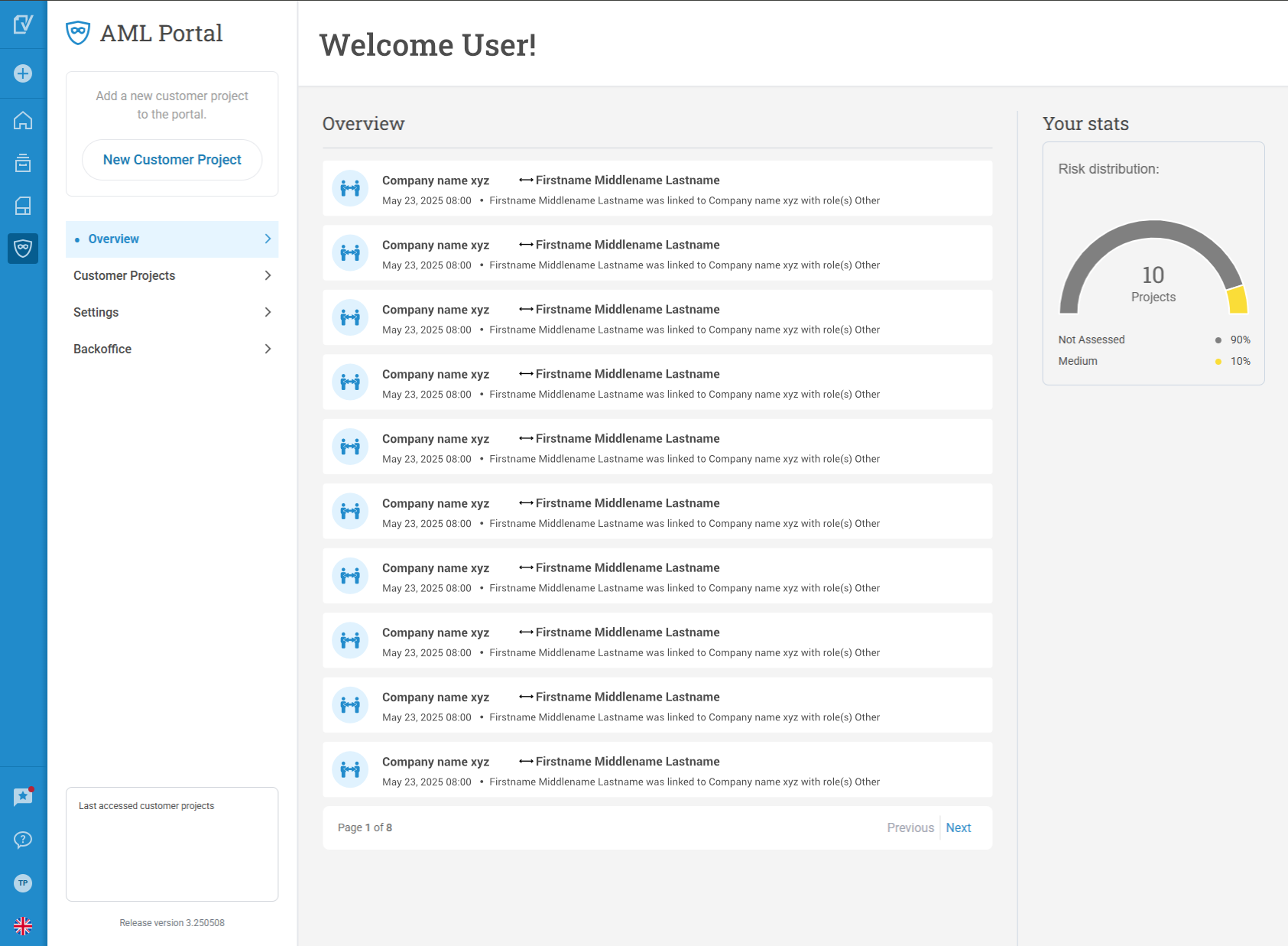1288x946 pixels.
Task: Click the Previous page link
Action: 910,827
